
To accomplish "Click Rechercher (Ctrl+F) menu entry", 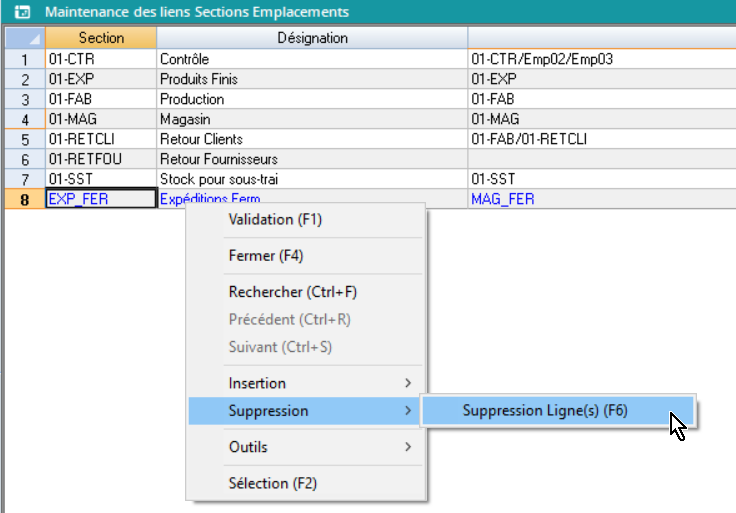I will click(292, 292).
